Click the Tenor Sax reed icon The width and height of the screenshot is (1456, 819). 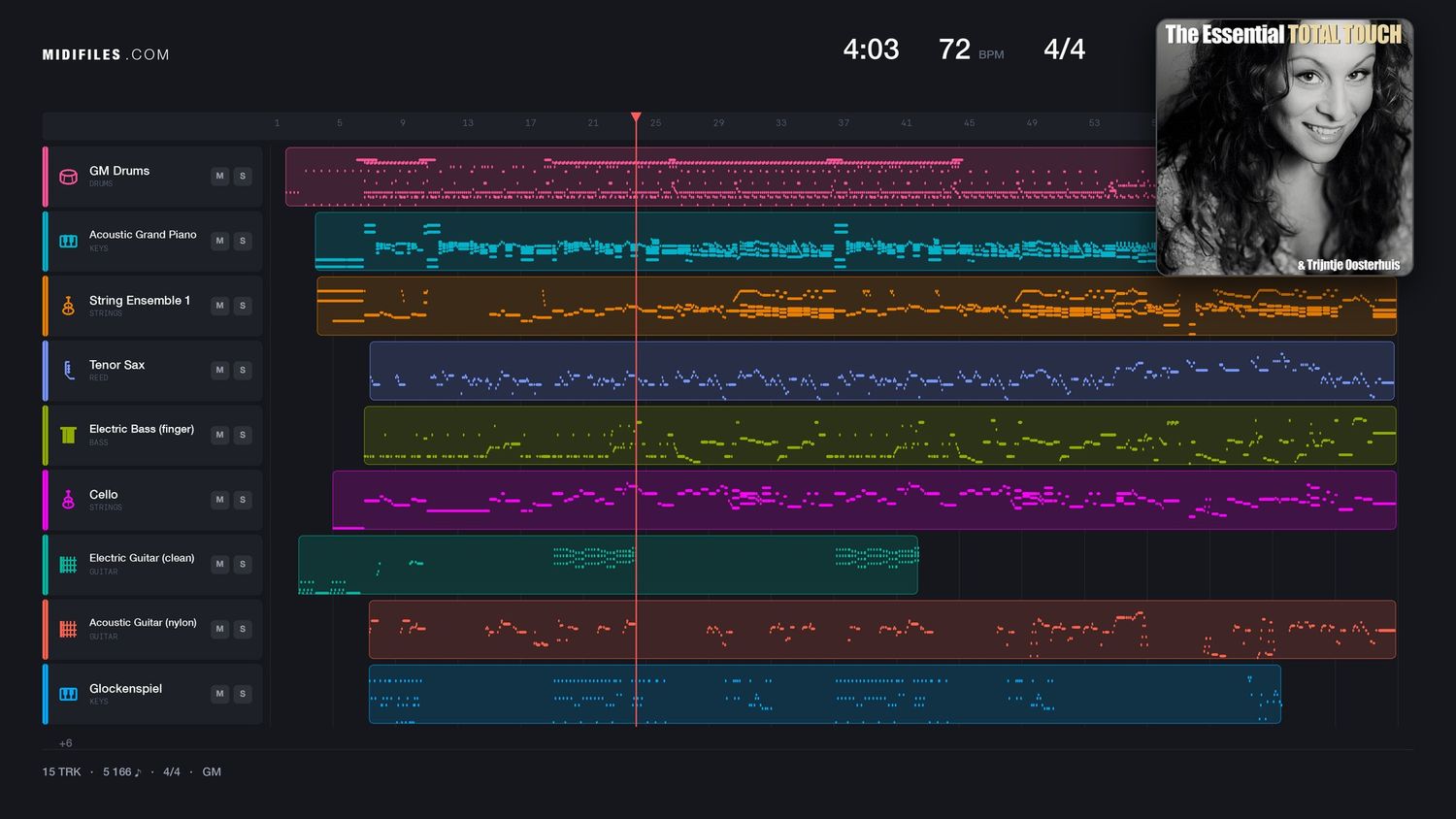coord(68,370)
